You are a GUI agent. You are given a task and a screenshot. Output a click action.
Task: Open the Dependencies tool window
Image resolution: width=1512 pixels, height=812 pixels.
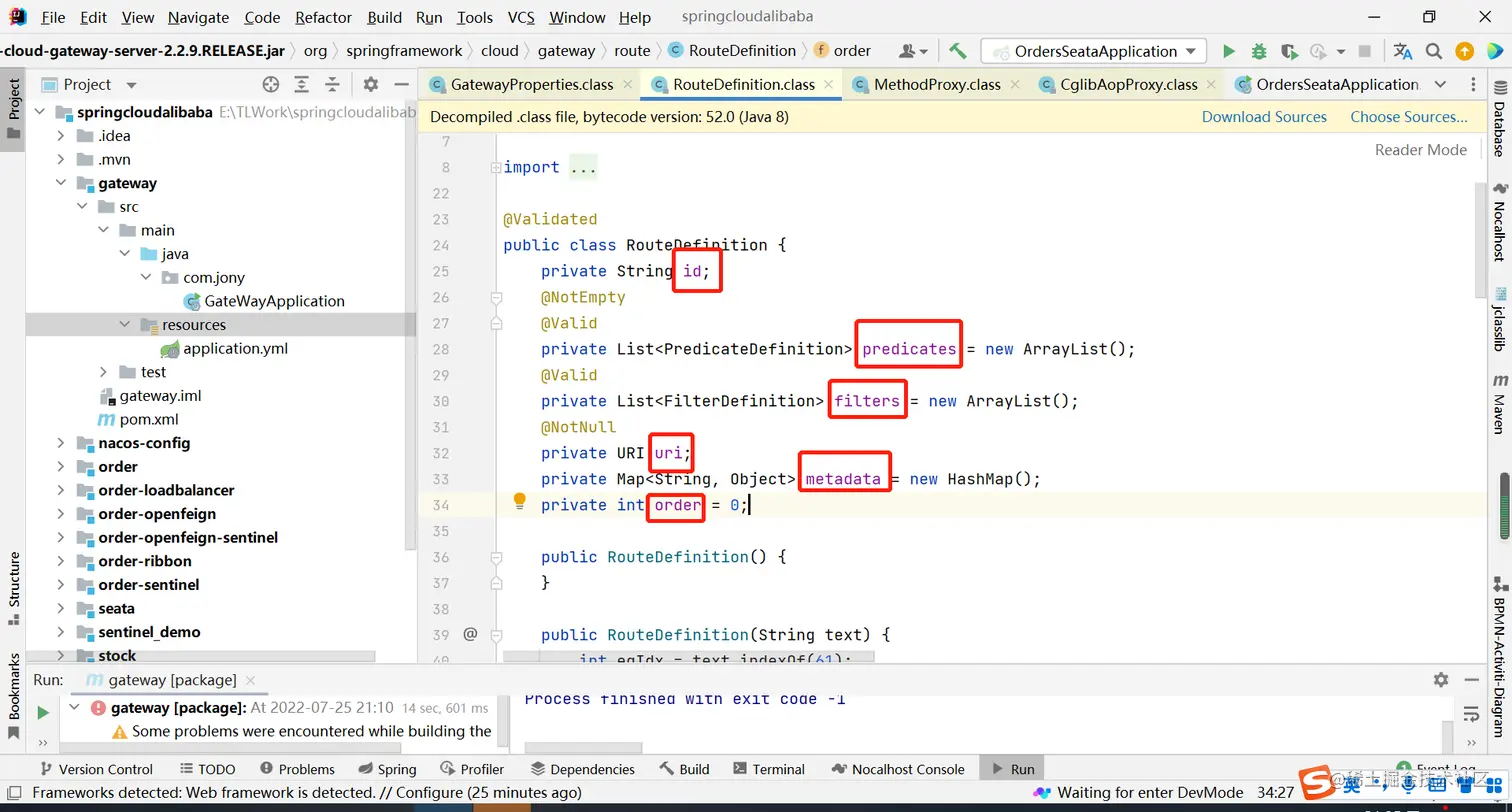pyautogui.click(x=583, y=769)
